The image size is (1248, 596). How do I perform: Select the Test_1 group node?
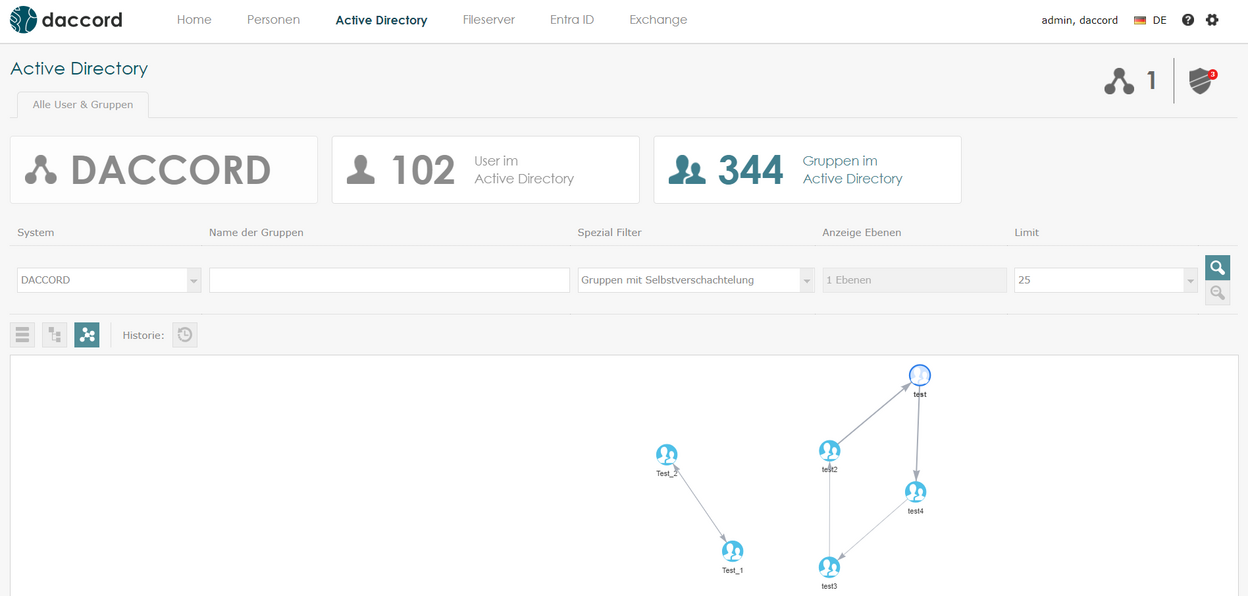[733, 551]
